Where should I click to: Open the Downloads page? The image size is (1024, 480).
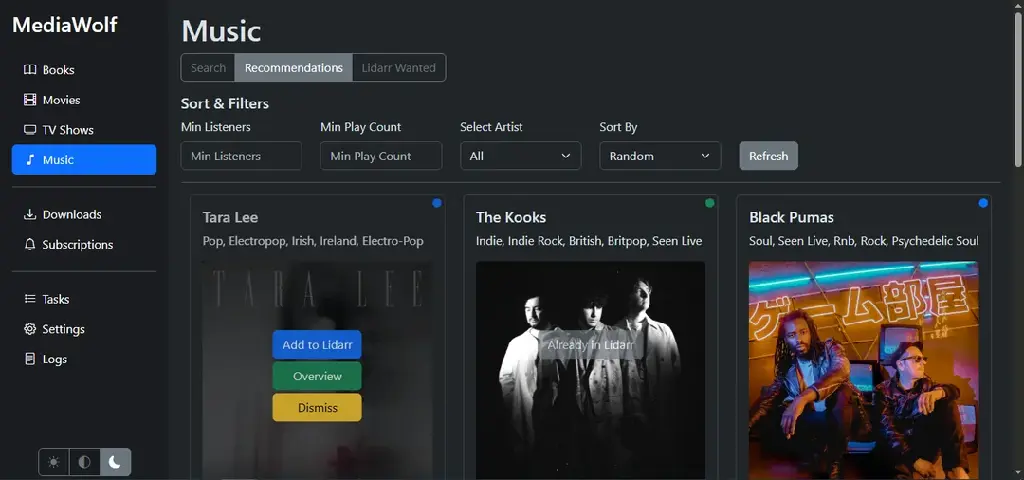pos(84,215)
